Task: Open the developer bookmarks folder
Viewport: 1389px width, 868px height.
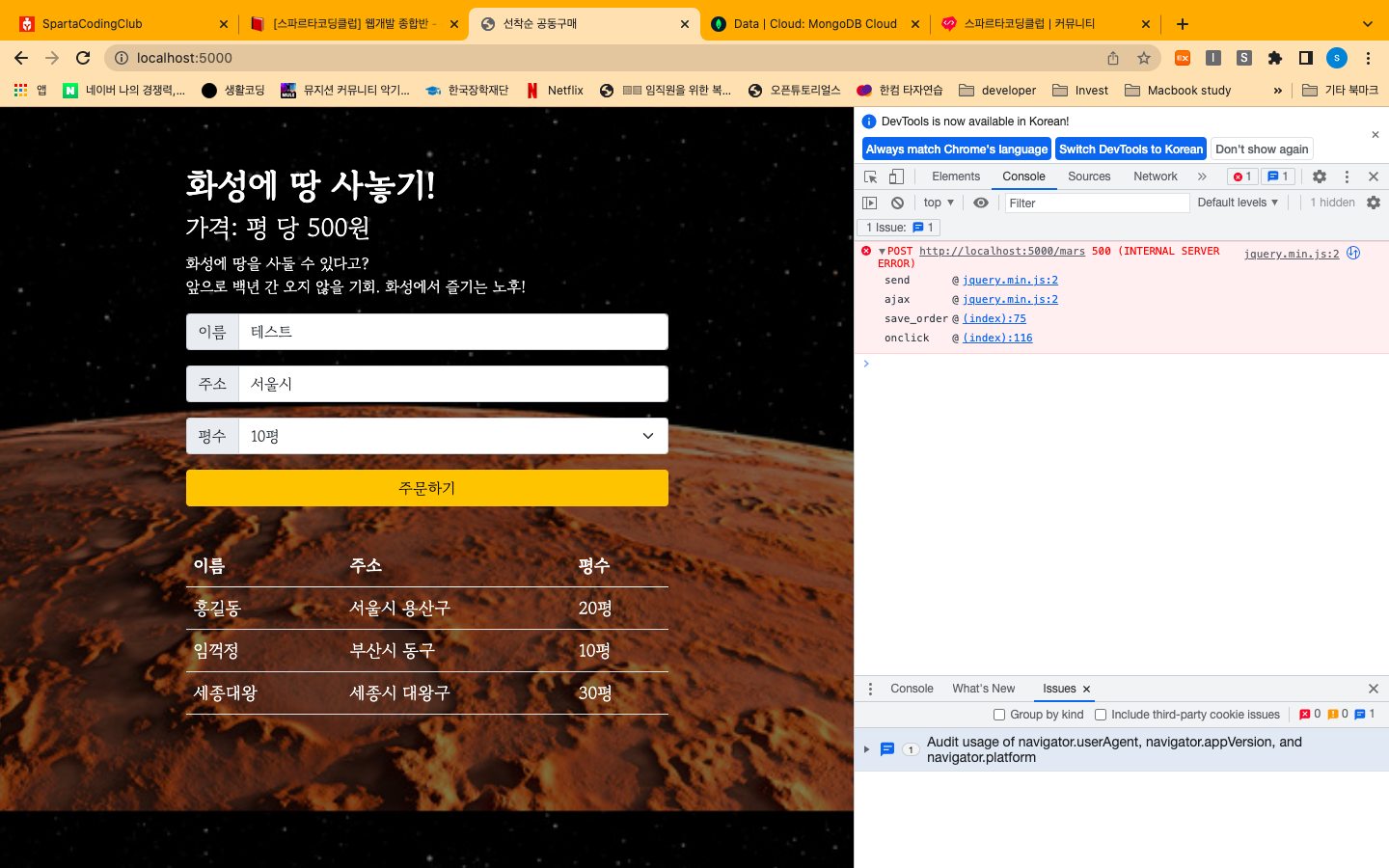Action: 997,90
